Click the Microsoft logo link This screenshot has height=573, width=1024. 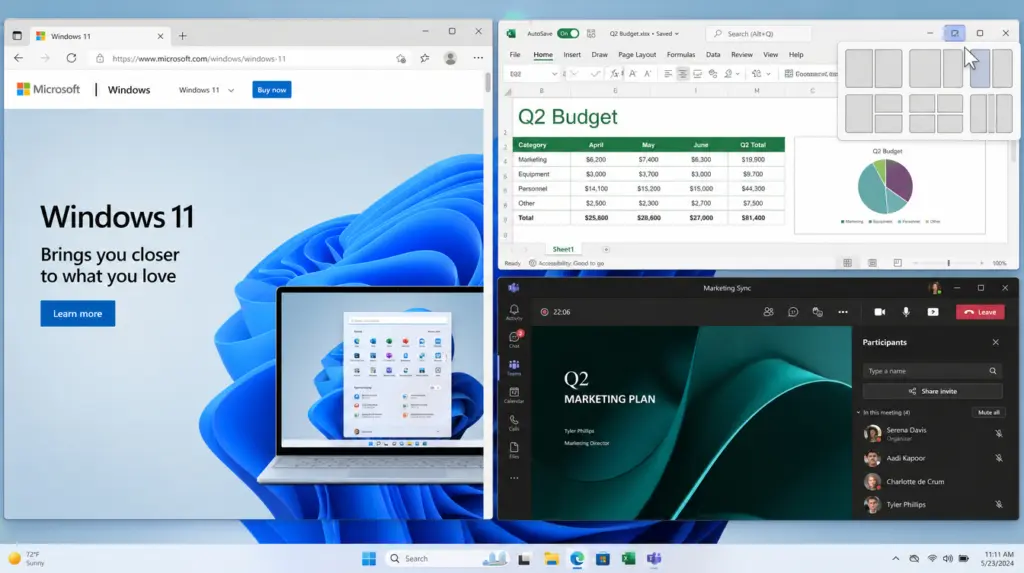48,90
